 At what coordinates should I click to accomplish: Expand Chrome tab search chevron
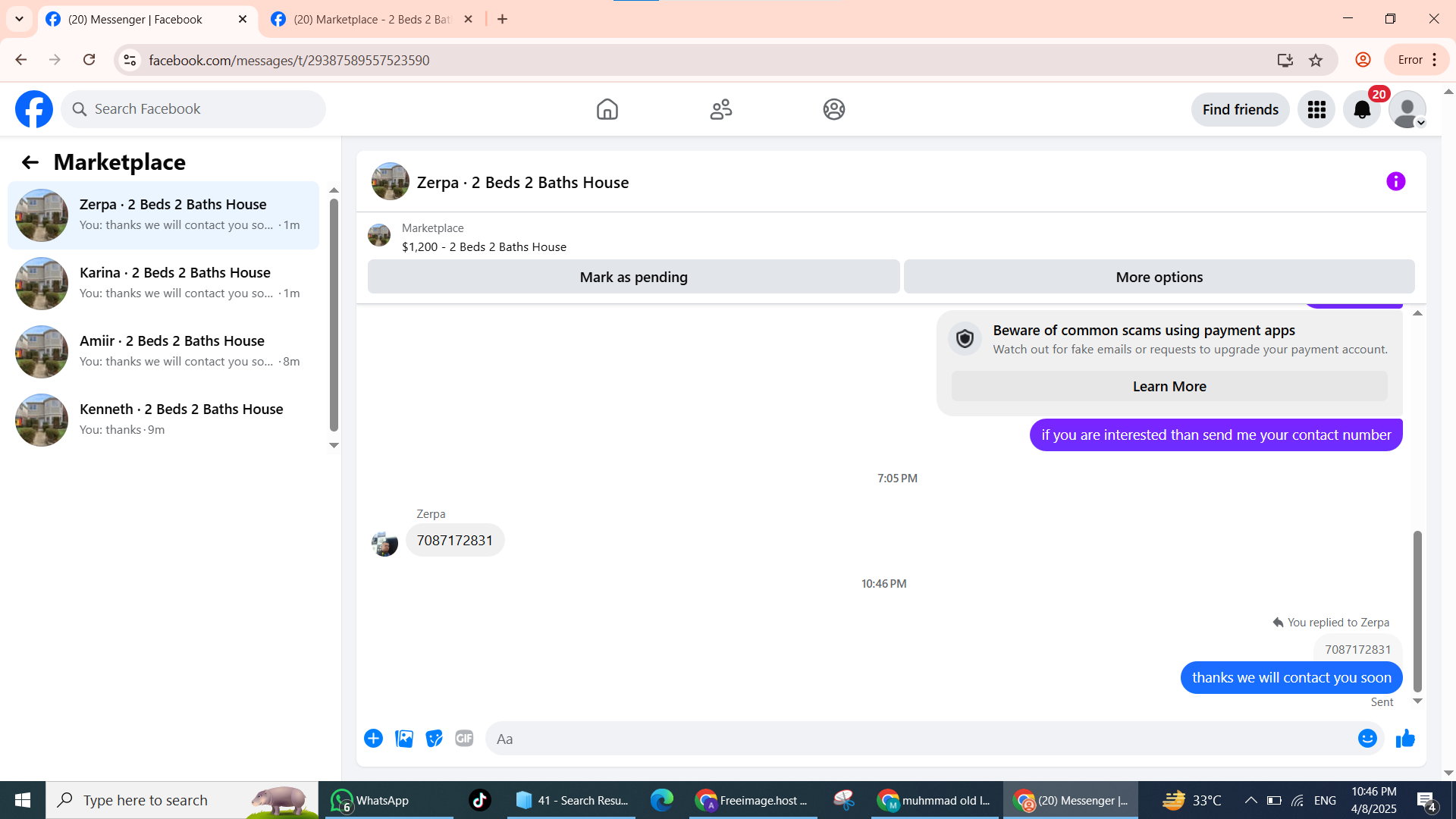19,19
